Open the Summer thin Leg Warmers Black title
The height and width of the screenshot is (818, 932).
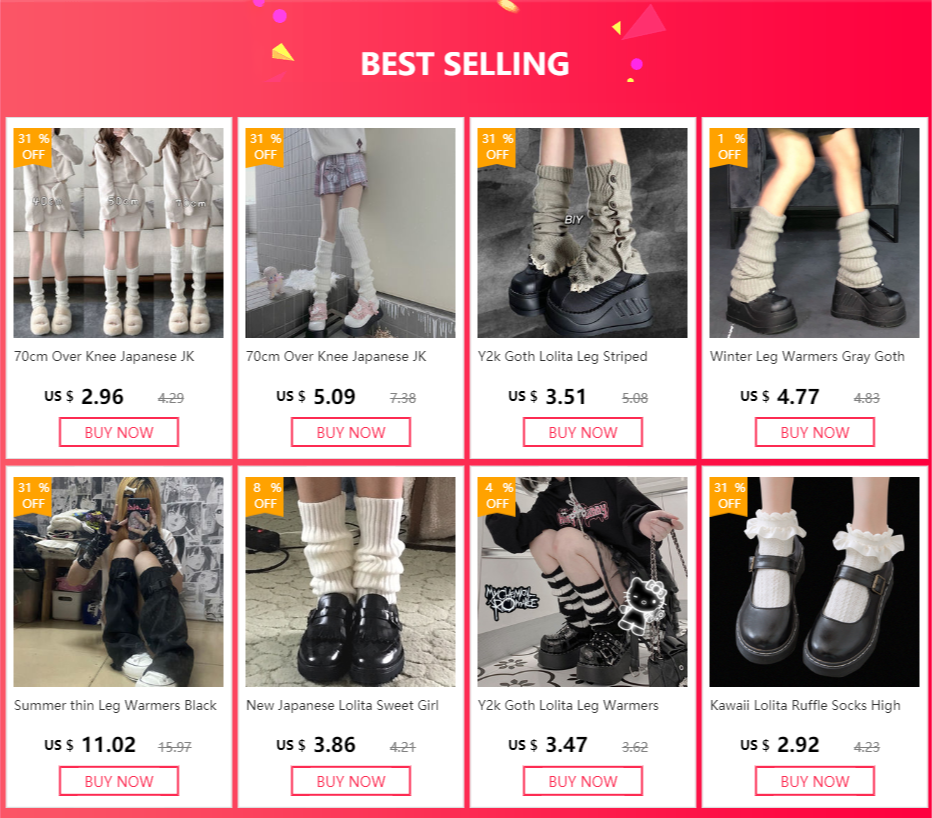click(x=115, y=706)
